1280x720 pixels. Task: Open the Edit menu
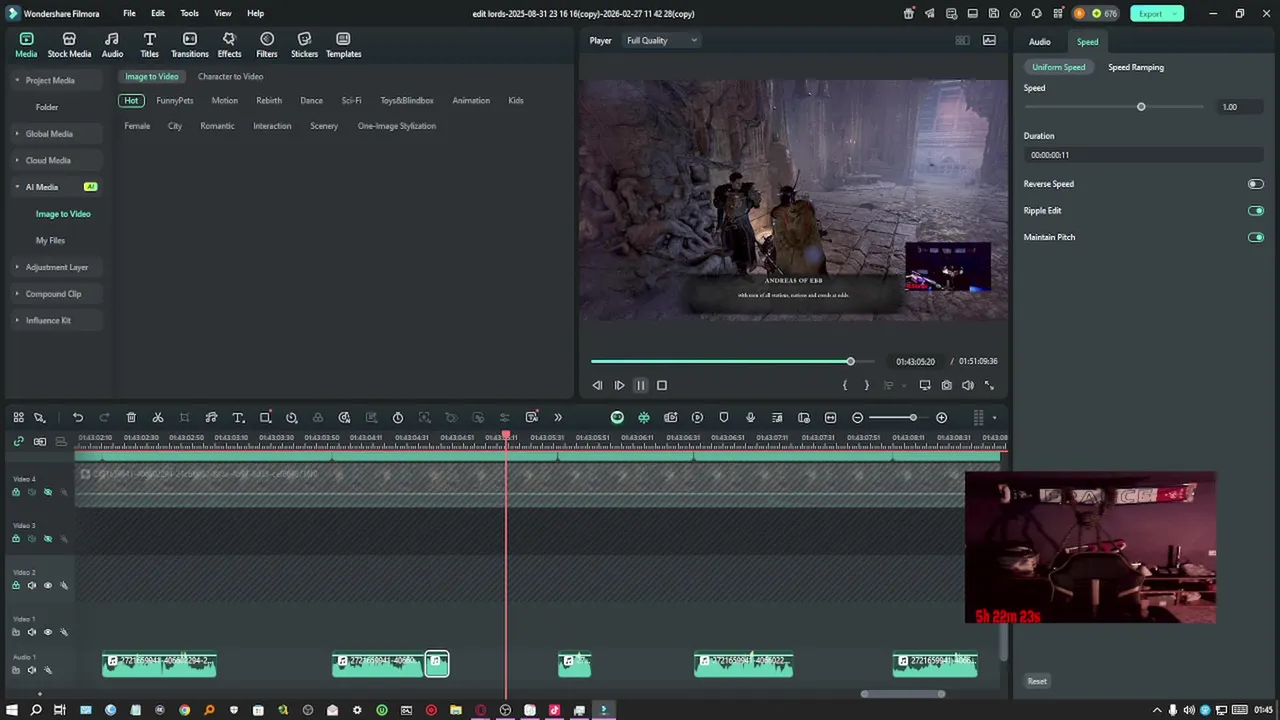(x=158, y=14)
